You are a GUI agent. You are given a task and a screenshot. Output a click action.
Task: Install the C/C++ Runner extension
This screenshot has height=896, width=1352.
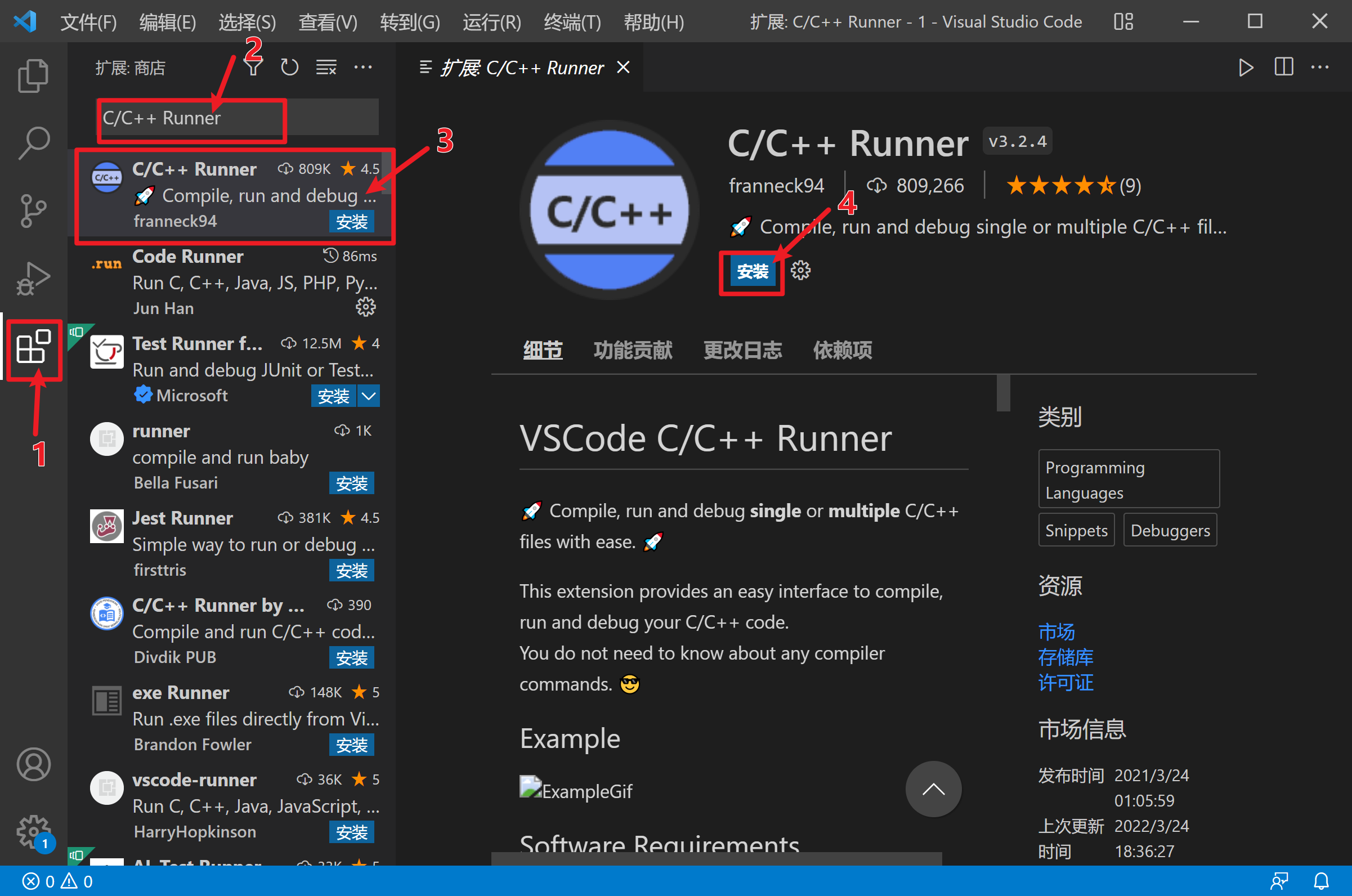pos(752,272)
